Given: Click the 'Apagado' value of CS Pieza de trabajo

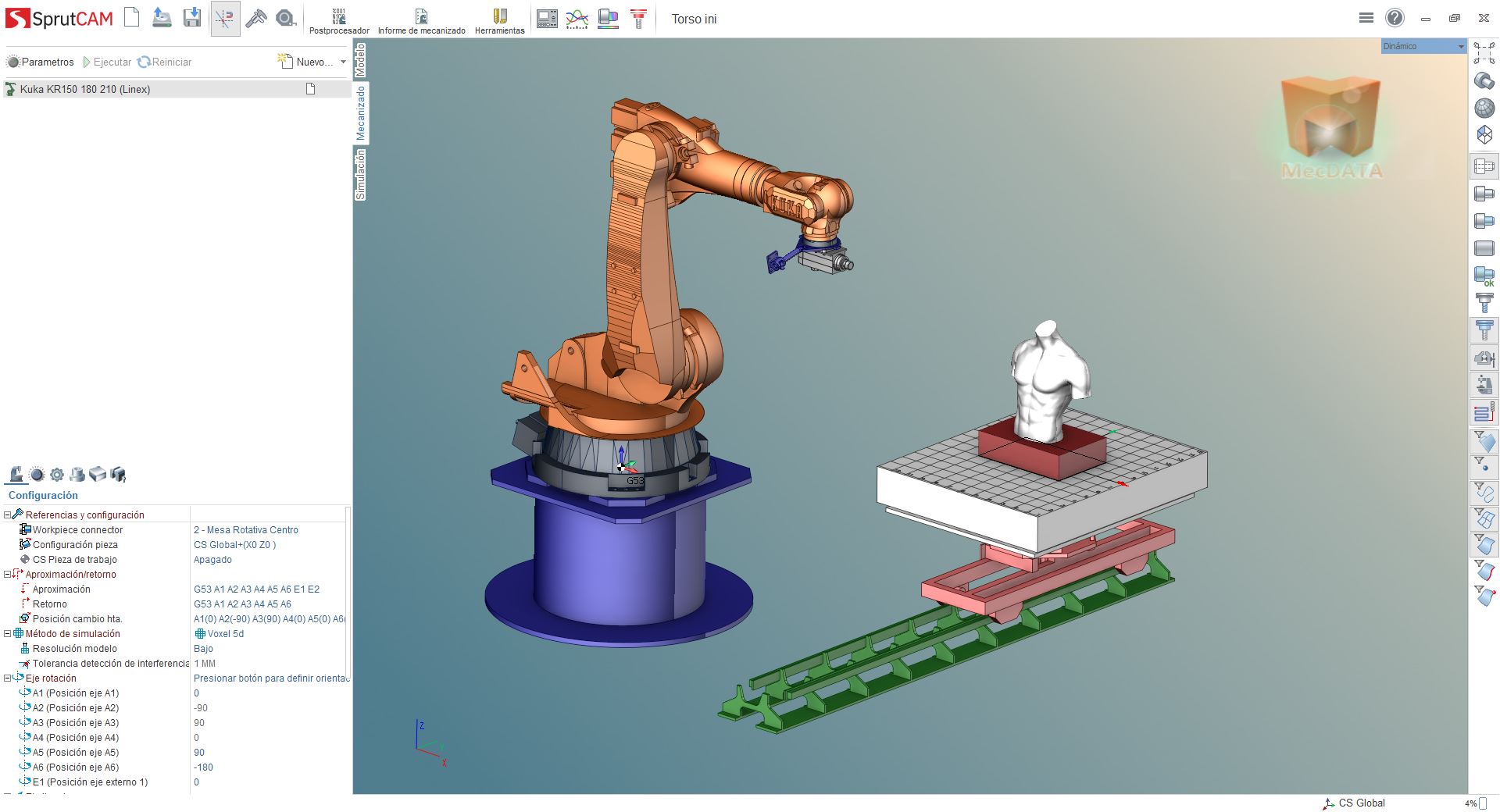Looking at the screenshot, I should click(x=212, y=559).
